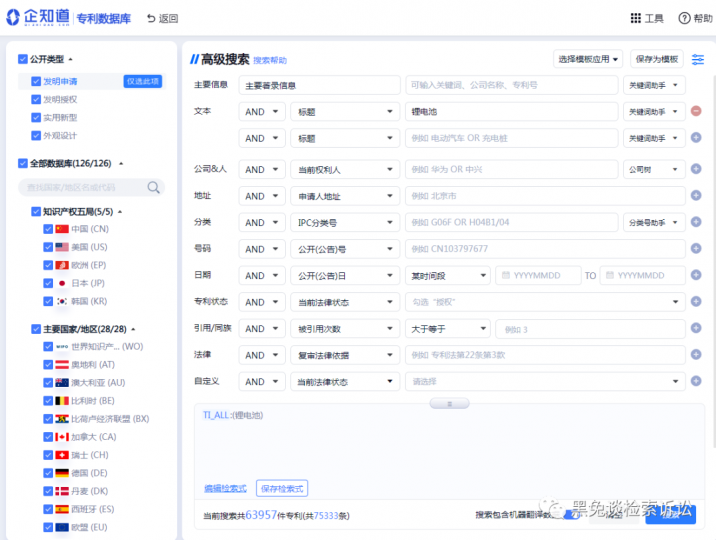Click the 保存检索式 button

point(282,488)
